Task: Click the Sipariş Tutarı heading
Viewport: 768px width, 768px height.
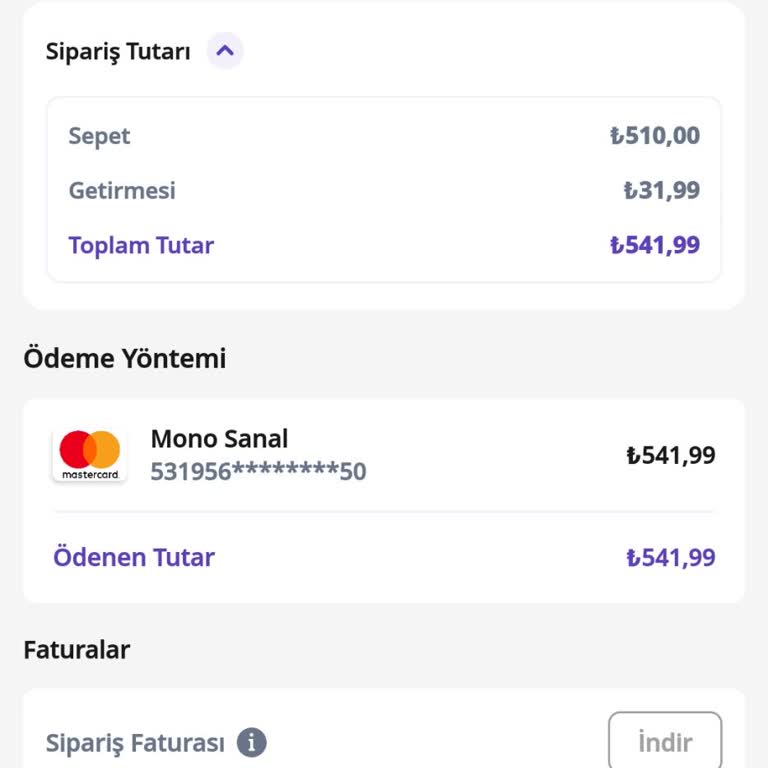Action: tap(118, 52)
